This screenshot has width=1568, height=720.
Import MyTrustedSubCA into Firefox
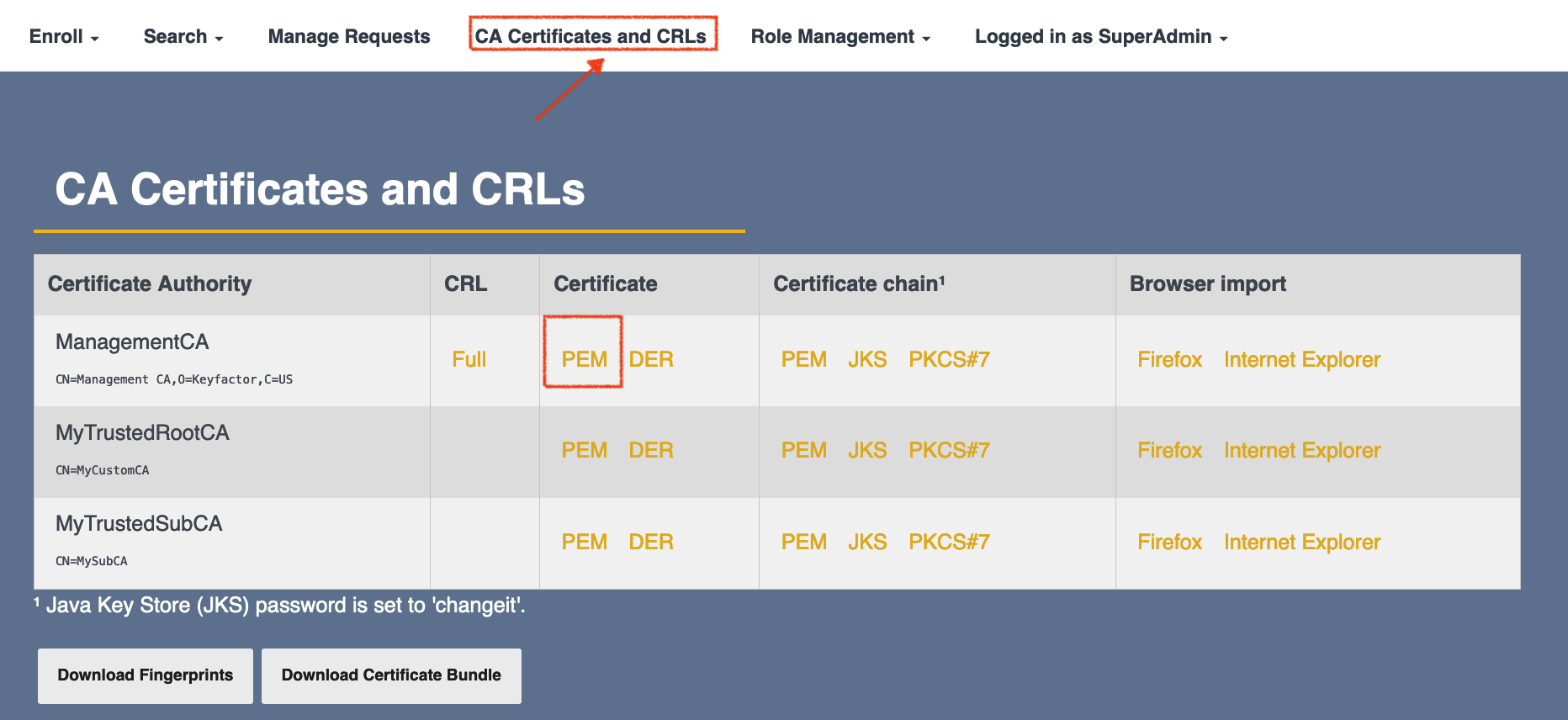[1169, 543]
